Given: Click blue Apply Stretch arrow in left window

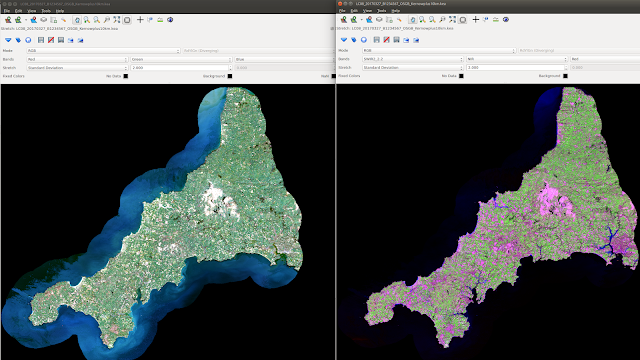Looking at the screenshot, I should pyautogui.click(x=8, y=40).
